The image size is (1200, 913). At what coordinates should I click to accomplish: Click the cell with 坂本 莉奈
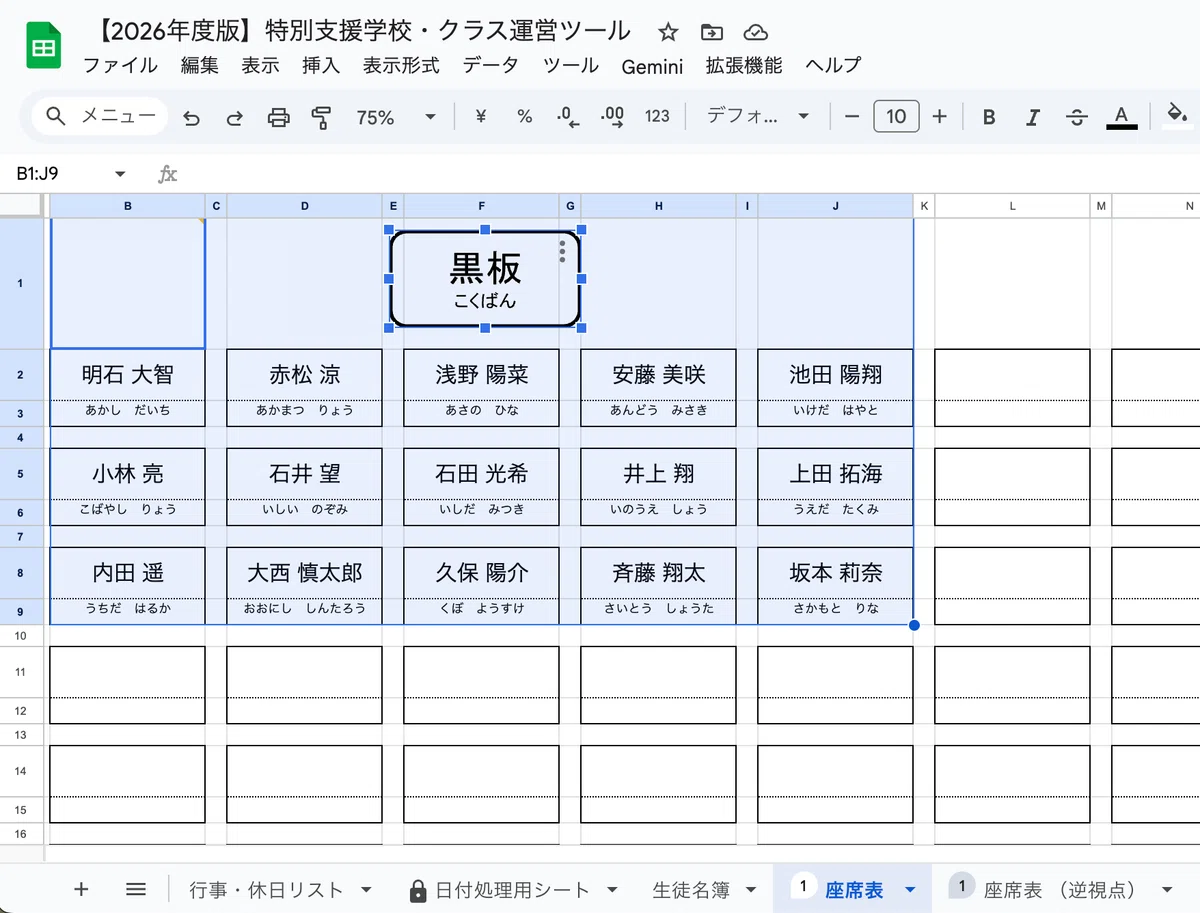tap(835, 573)
